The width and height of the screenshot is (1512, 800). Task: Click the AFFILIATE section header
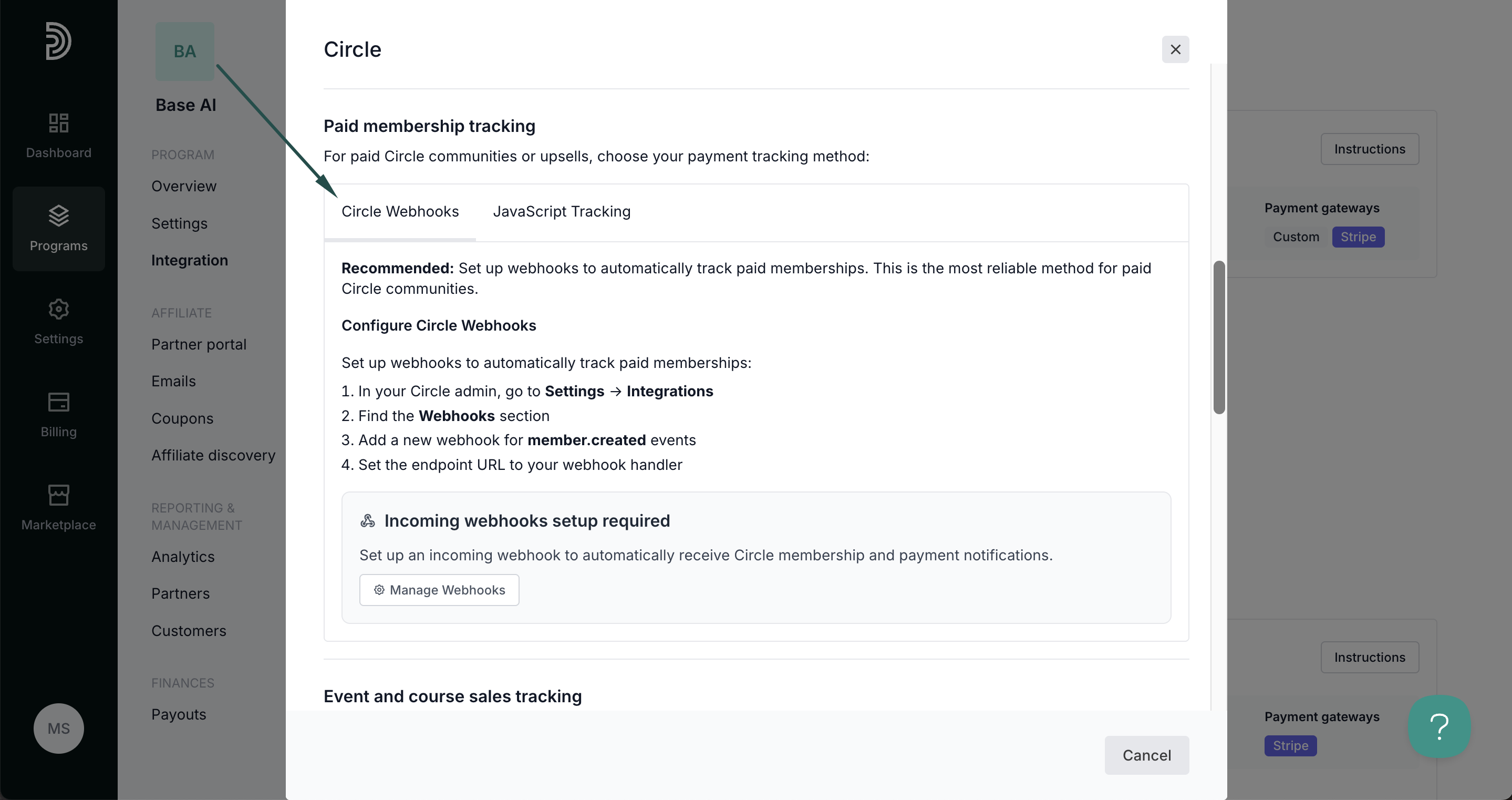click(x=181, y=313)
